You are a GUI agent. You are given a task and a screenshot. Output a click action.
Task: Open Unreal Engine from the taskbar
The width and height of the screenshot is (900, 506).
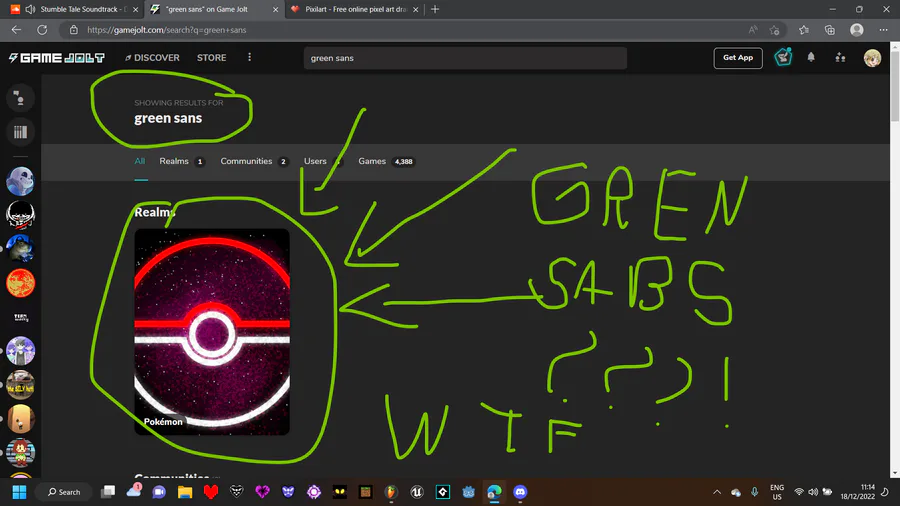(x=417, y=492)
